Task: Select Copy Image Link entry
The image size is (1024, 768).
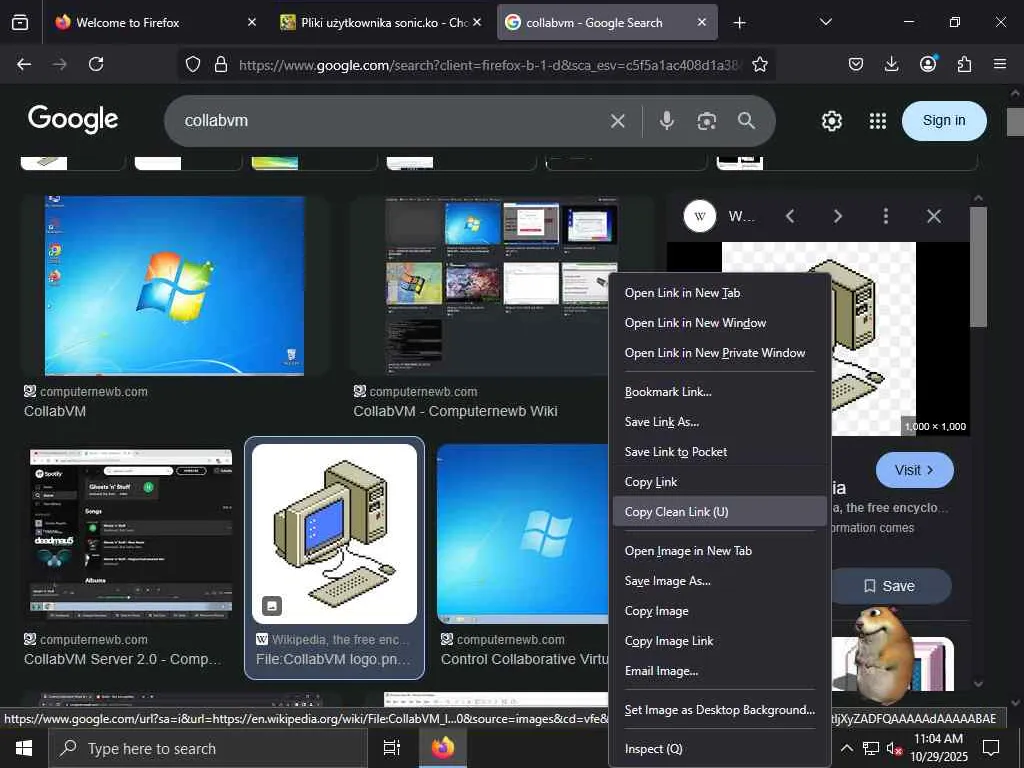Action: pos(720,641)
